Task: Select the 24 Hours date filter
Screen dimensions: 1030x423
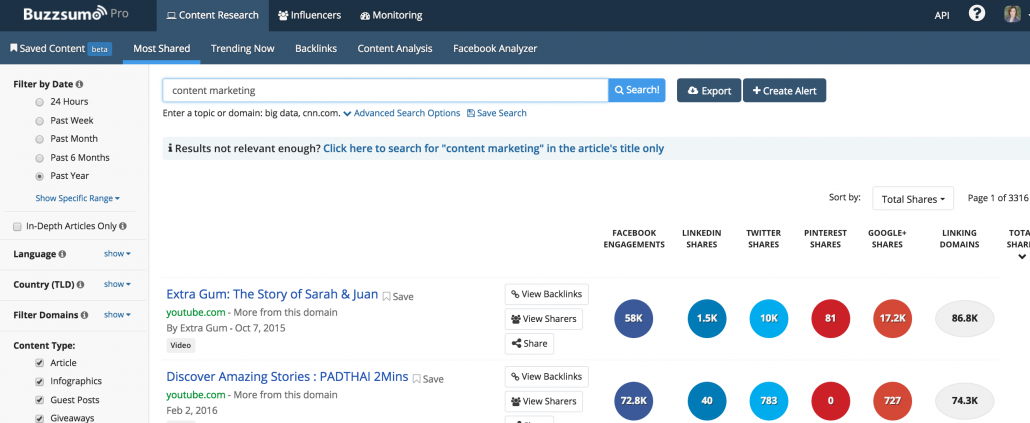Action: pos(39,102)
